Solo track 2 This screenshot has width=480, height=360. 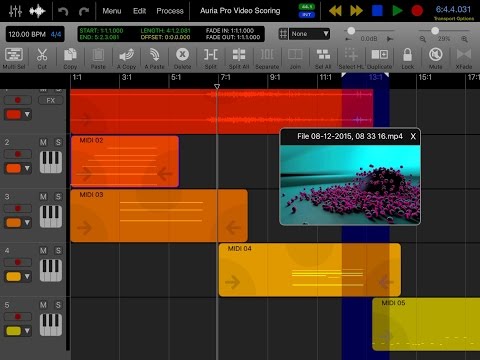pyautogui.click(x=58, y=142)
